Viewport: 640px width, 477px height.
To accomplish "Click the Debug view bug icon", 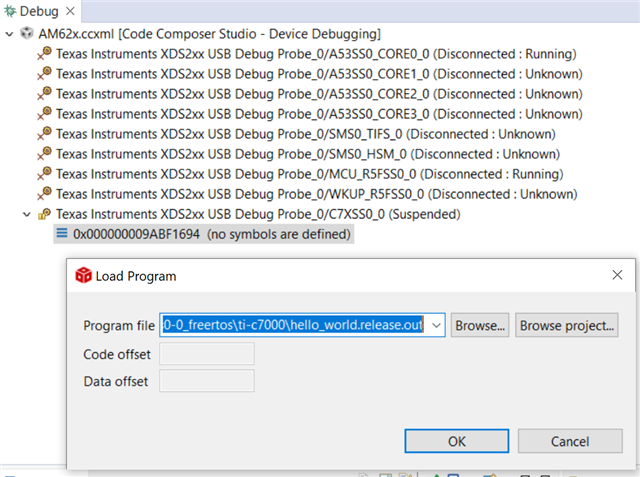I will point(11,12).
